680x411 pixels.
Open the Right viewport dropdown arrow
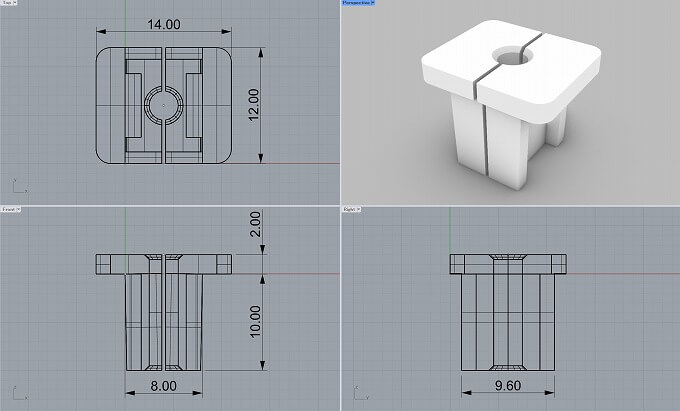point(359,210)
